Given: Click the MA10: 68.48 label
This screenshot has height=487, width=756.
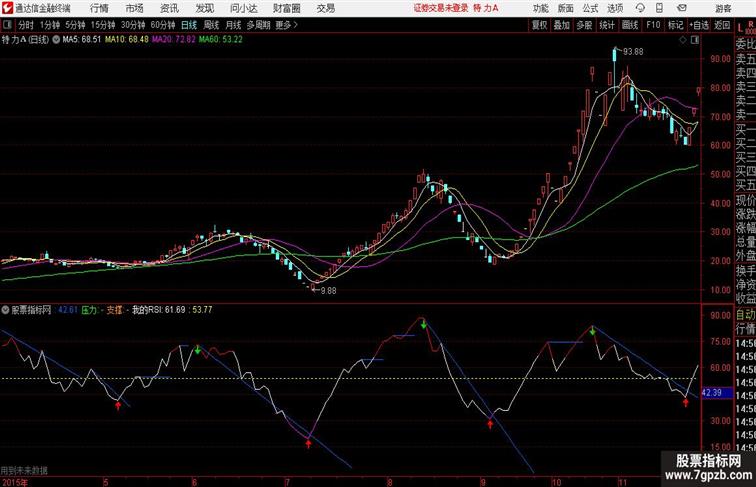Looking at the screenshot, I should point(127,40).
